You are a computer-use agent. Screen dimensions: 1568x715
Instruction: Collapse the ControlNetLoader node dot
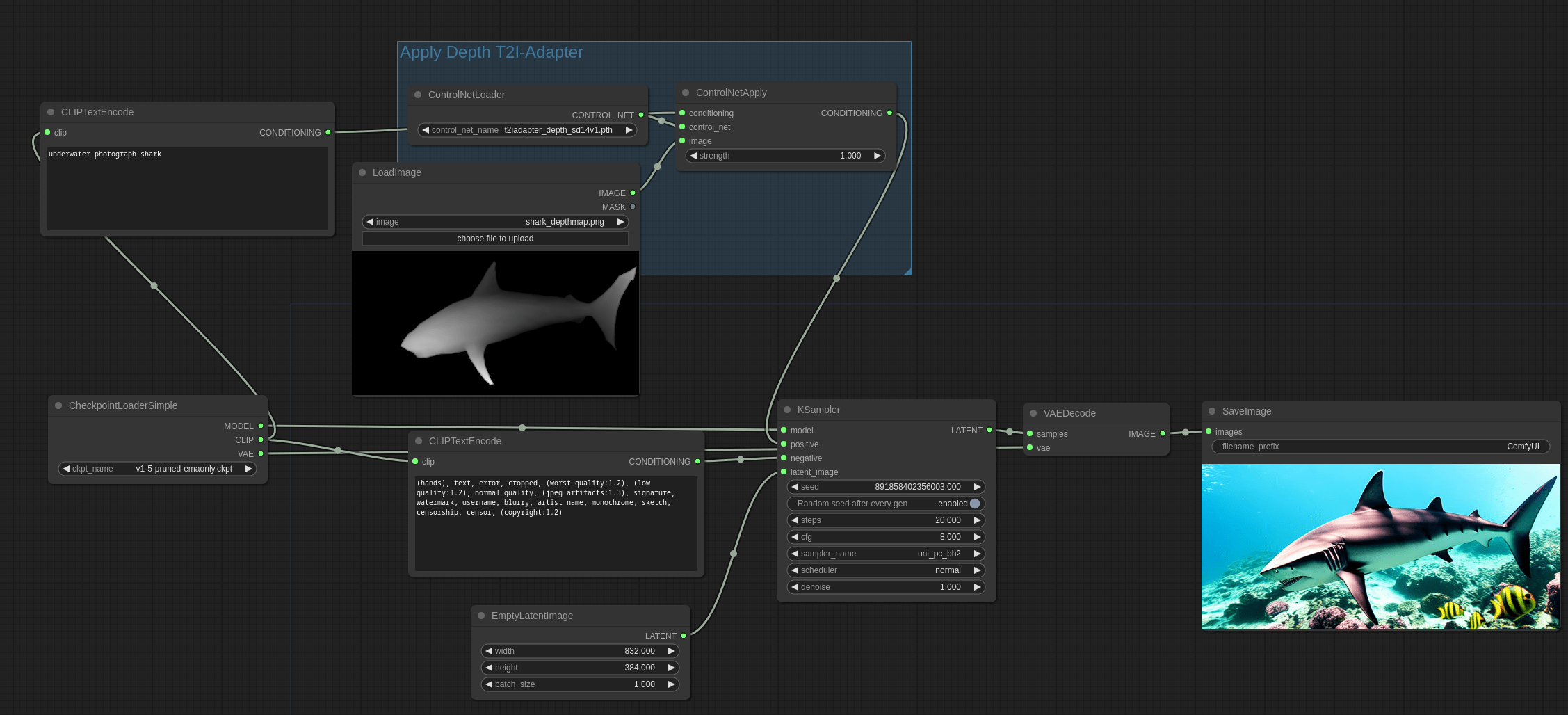click(x=417, y=95)
